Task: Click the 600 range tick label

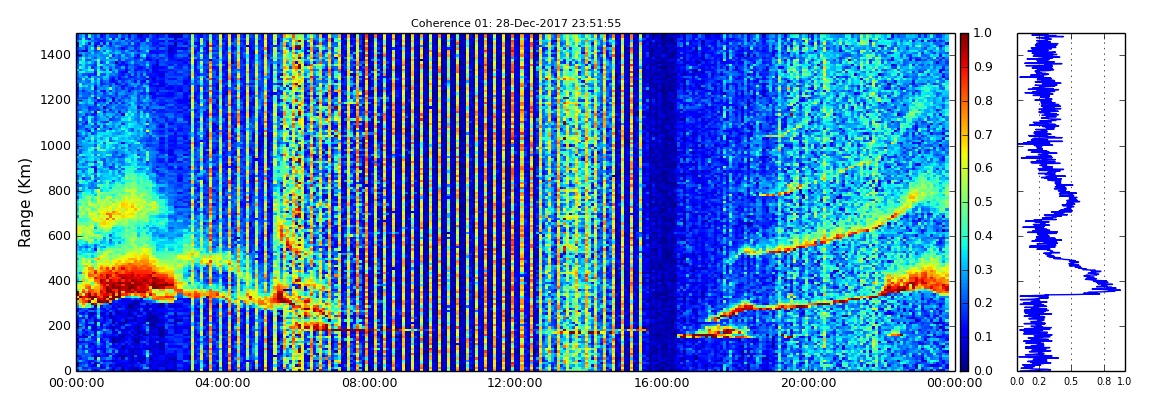Action: pos(60,235)
